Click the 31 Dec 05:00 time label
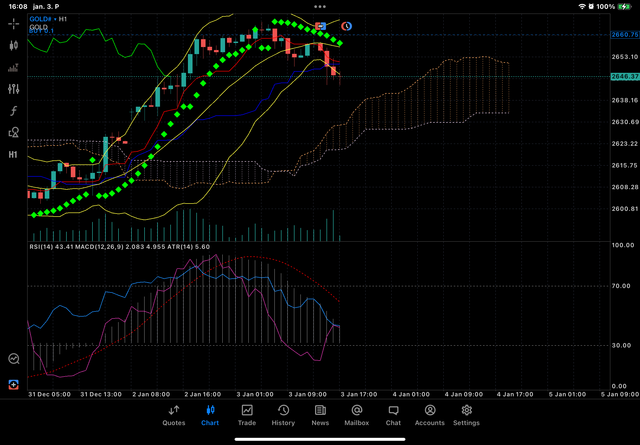The height and width of the screenshot is (445, 640). 49,394
